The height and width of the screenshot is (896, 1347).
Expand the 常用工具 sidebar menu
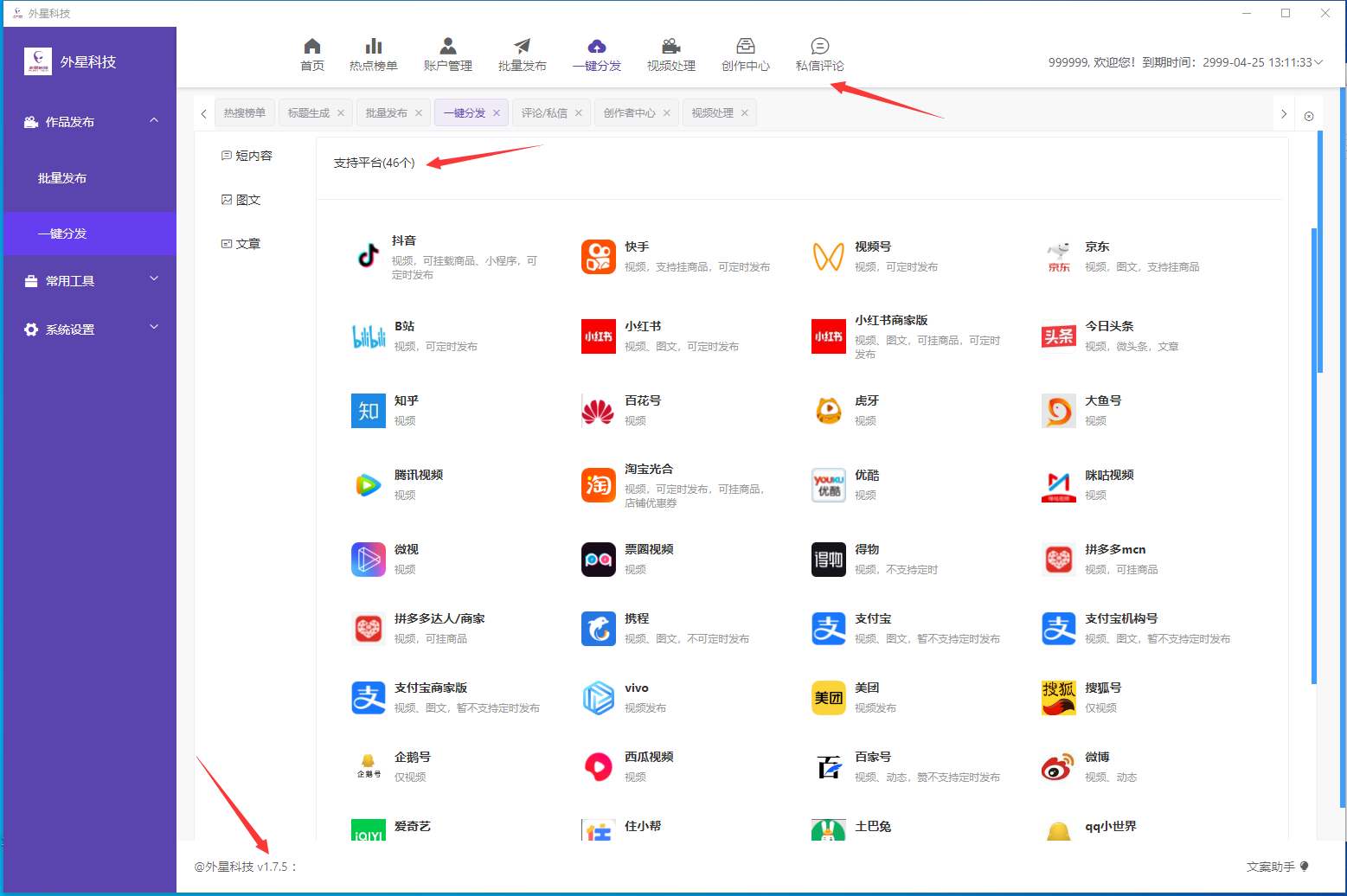point(154,279)
